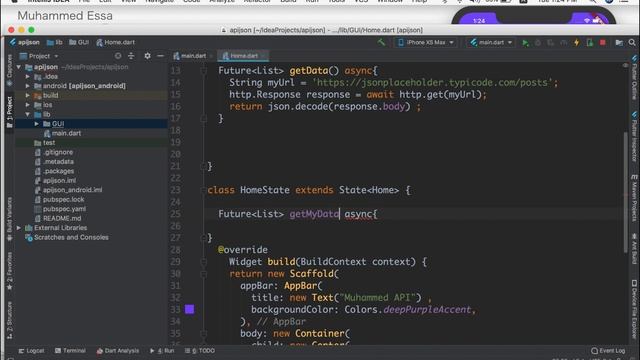This screenshot has height=360, width=640.
Task: Open Maven Projects side panel
Action: pyautogui.click(x=635, y=198)
